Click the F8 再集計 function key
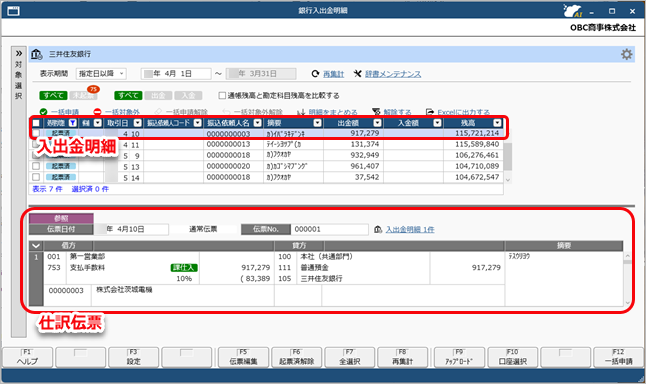646x384 pixels. (x=403, y=357)
